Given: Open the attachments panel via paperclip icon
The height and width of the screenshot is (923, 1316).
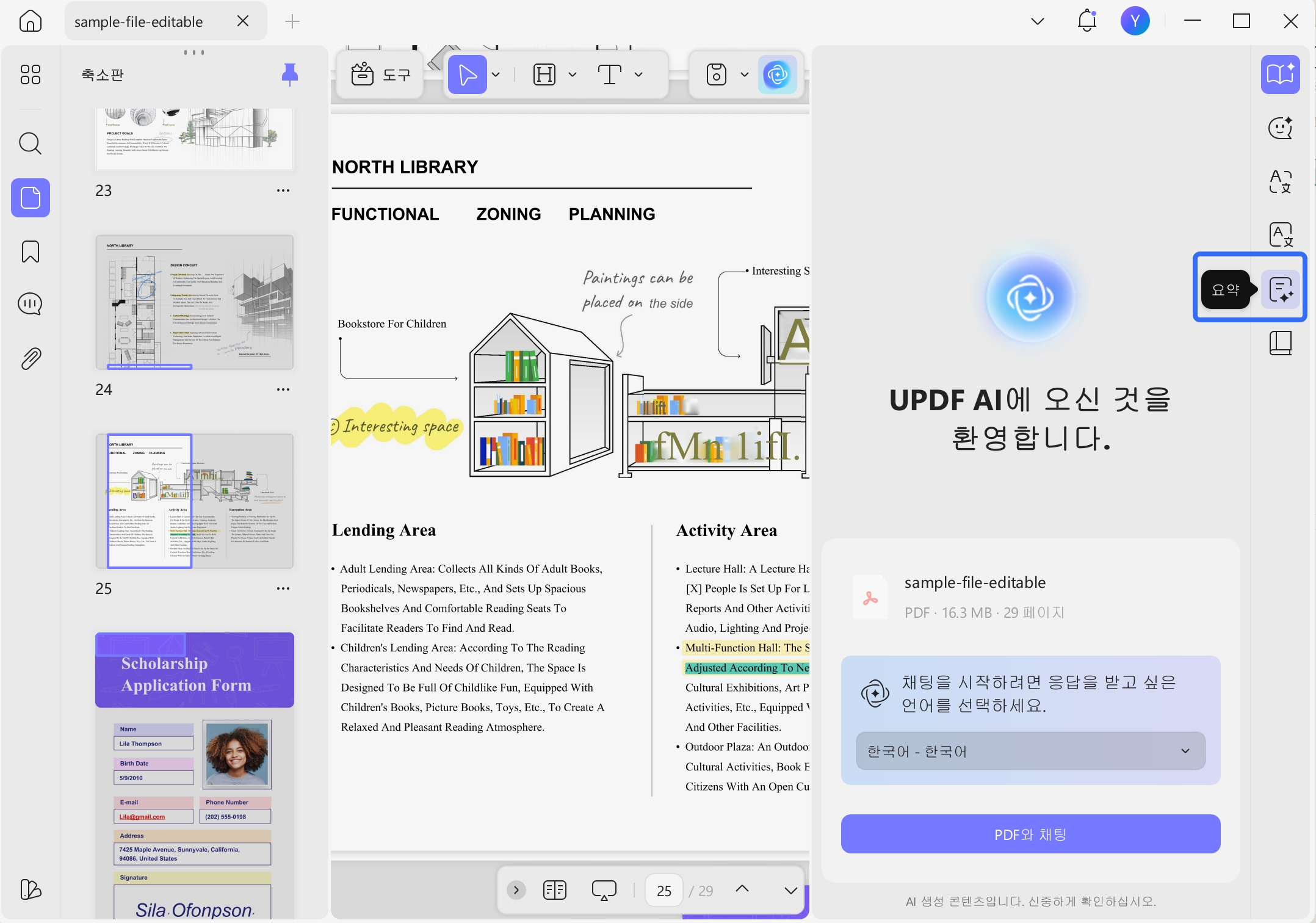Looking at the screenshot, I should [29, 358].
